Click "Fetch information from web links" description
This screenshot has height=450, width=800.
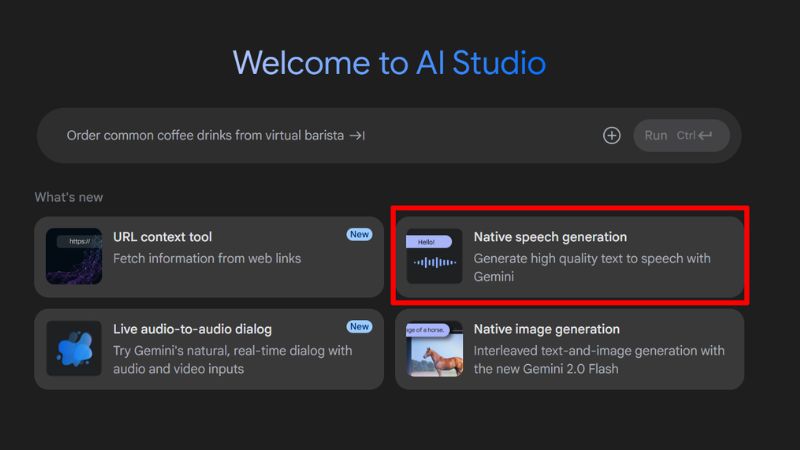pos(207,258)
